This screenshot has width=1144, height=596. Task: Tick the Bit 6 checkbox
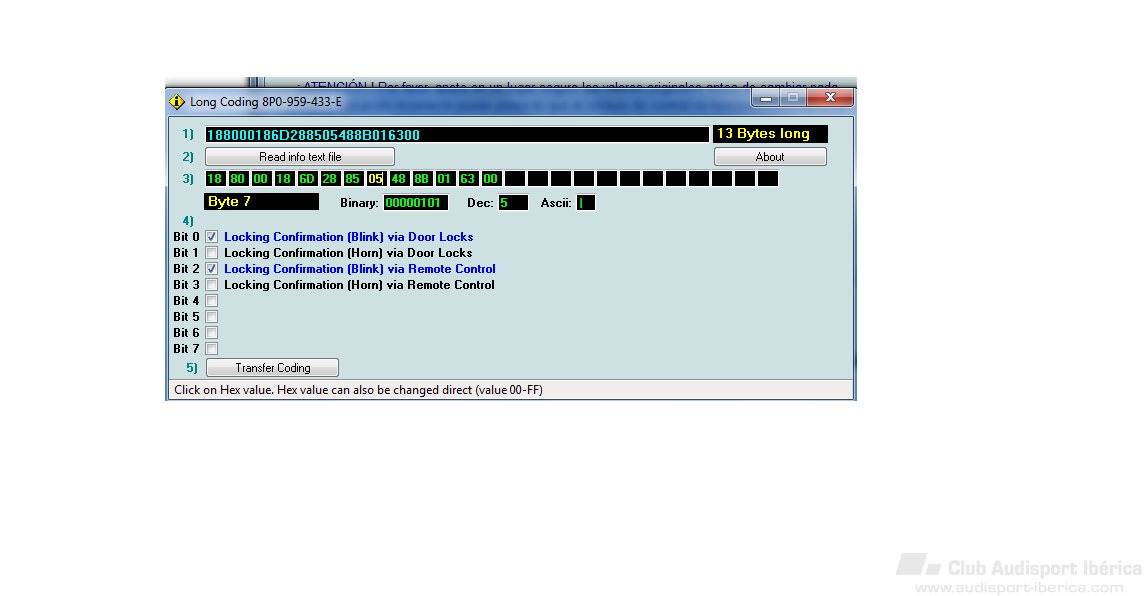tap(212, 333)
